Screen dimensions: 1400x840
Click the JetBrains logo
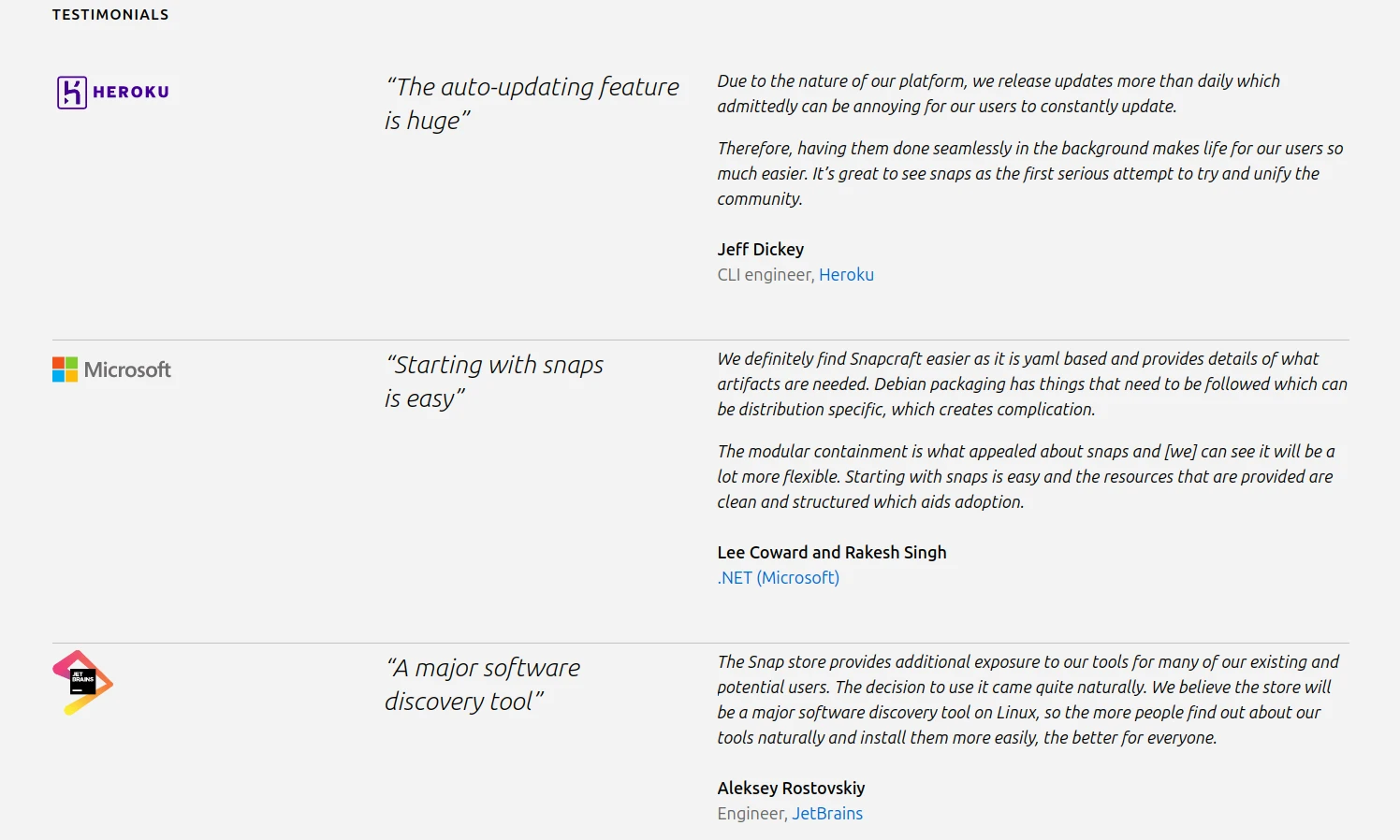pyautogui.click(x=82, y=683)
